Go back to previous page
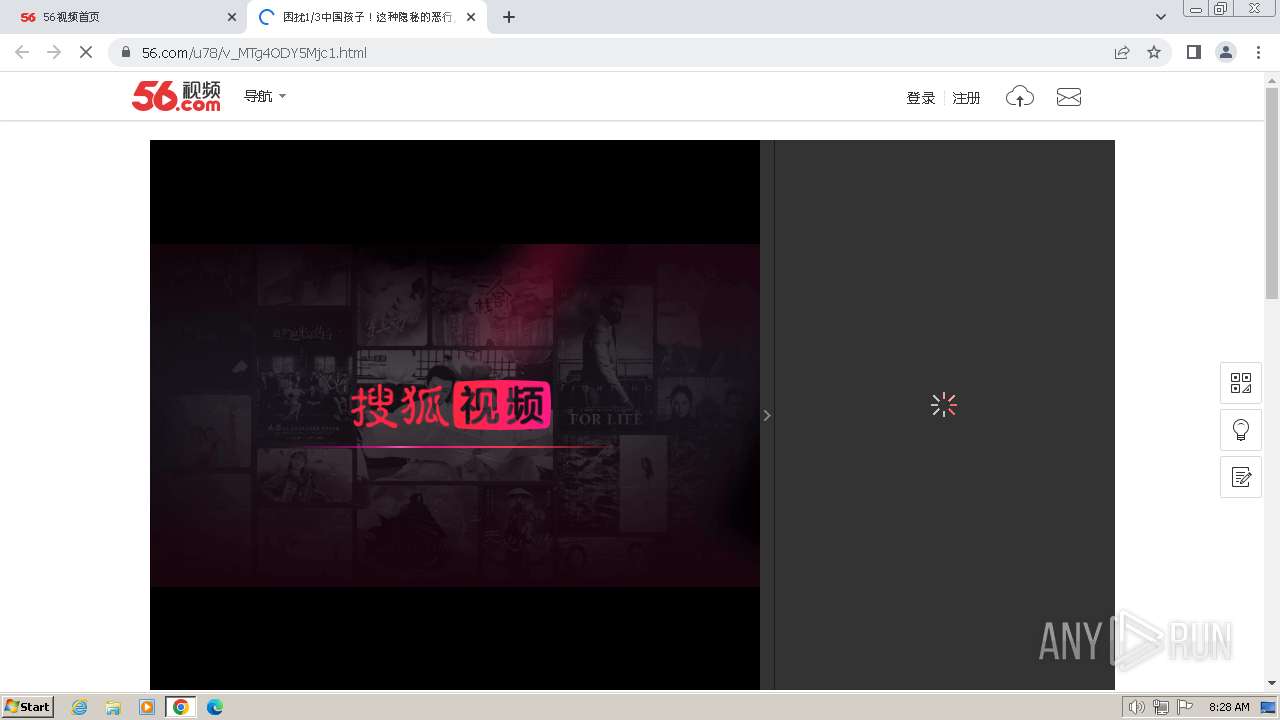Screen dimensions: 1280x720 click(22, 52)
